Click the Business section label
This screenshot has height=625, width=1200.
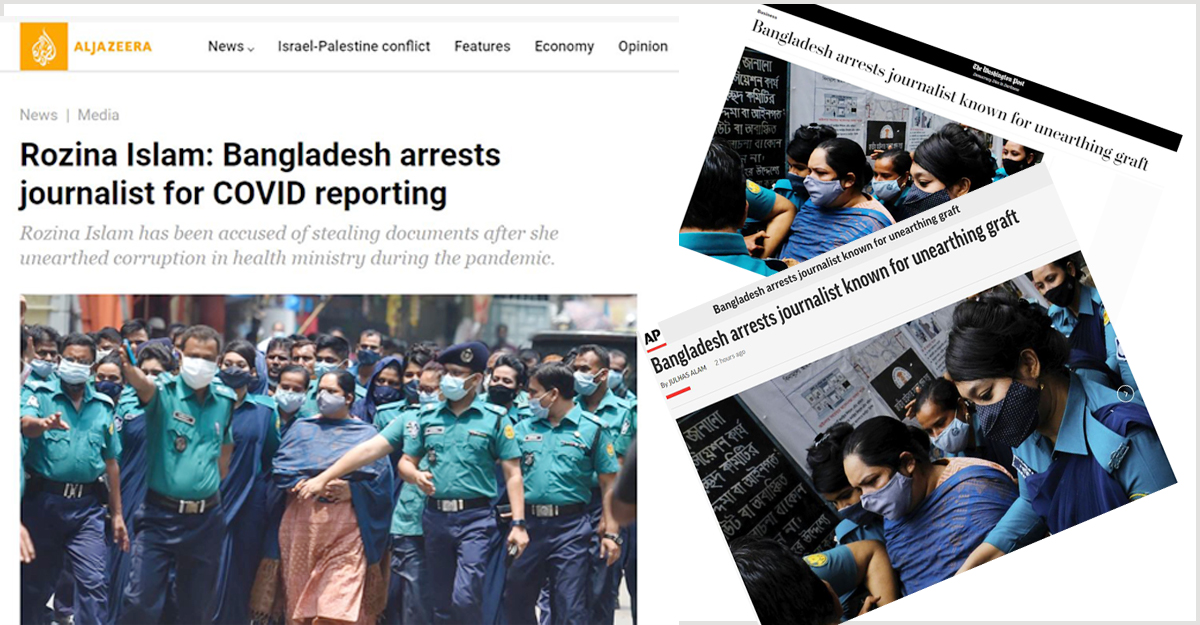(x=768, y=14)
